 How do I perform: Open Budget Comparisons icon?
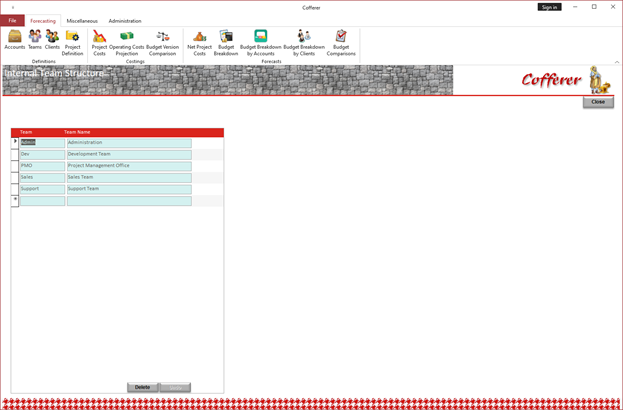pyautogui.click(x=341, y=43)
